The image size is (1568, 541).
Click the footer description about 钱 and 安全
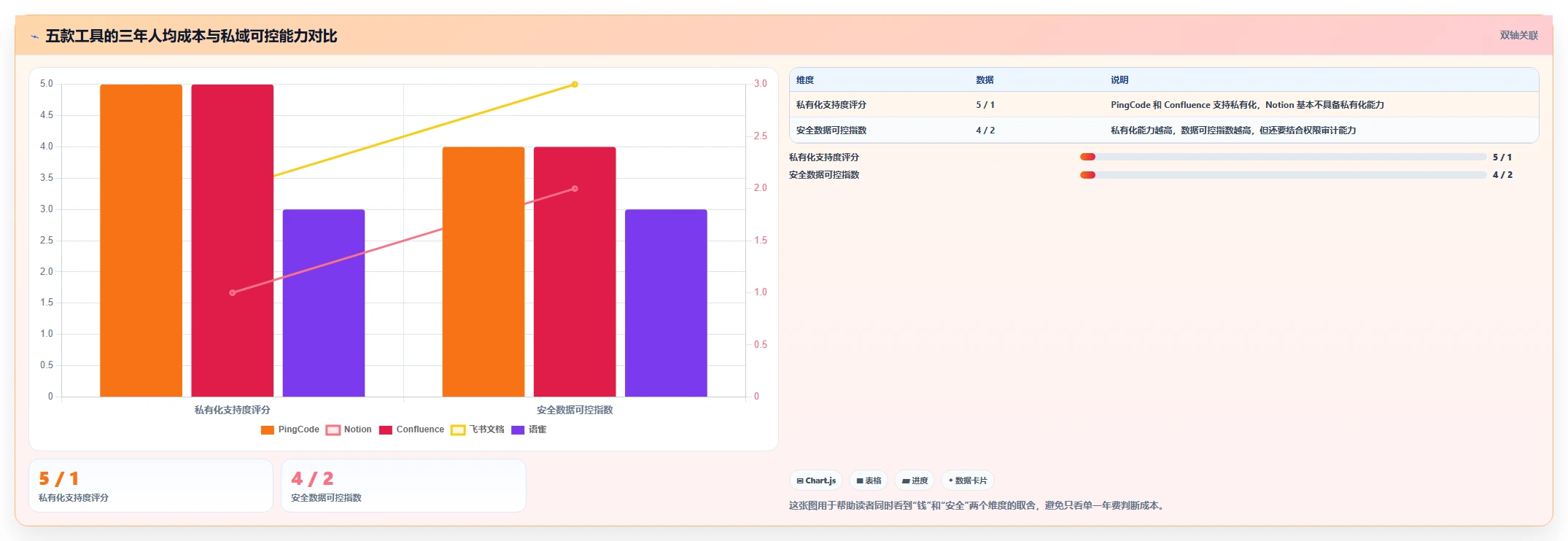tap(978, 505)
